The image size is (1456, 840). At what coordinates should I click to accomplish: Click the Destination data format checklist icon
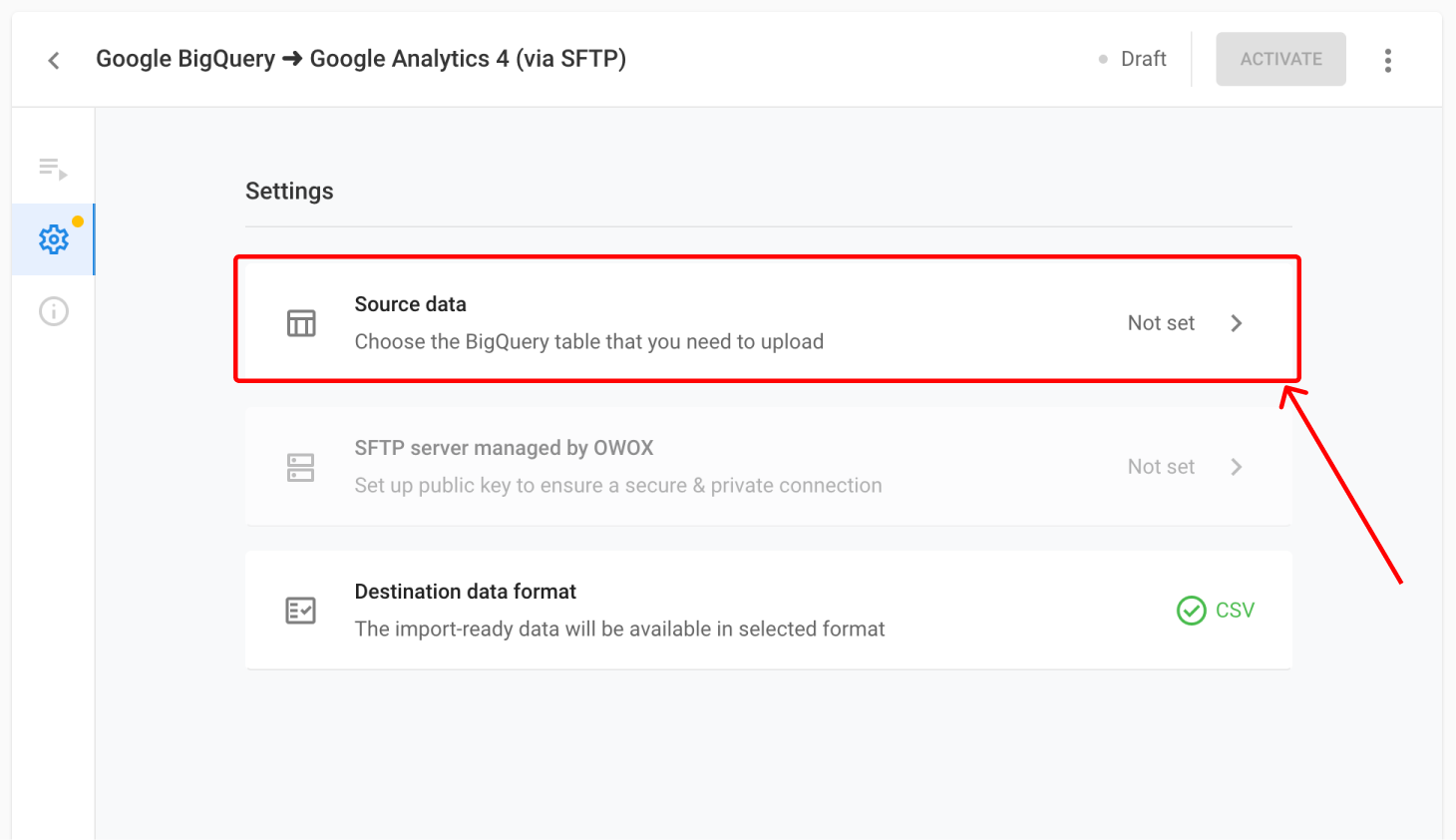tap(301, 611)
